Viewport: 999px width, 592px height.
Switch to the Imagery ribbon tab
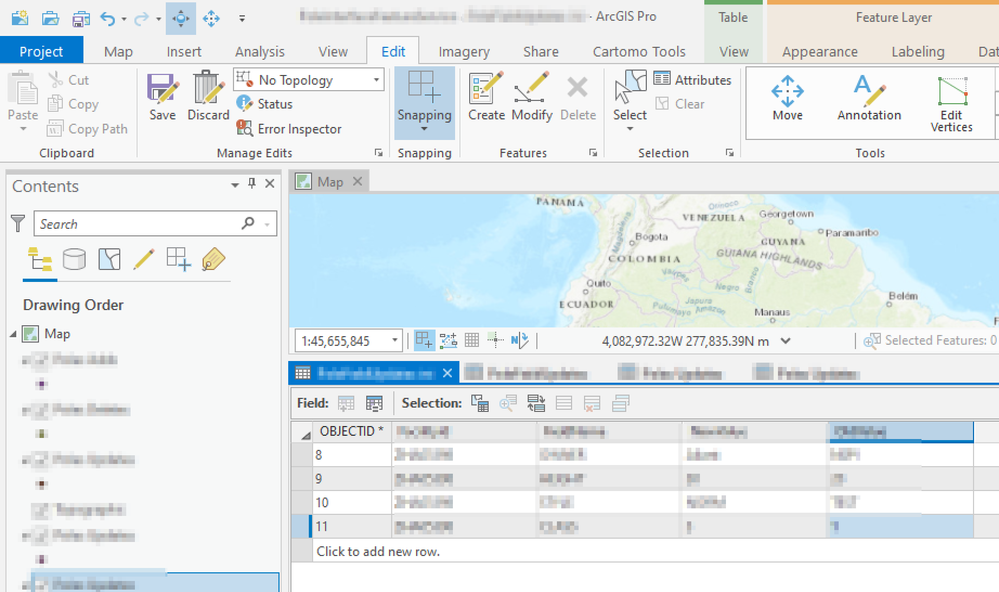click(x=464, y=52)
